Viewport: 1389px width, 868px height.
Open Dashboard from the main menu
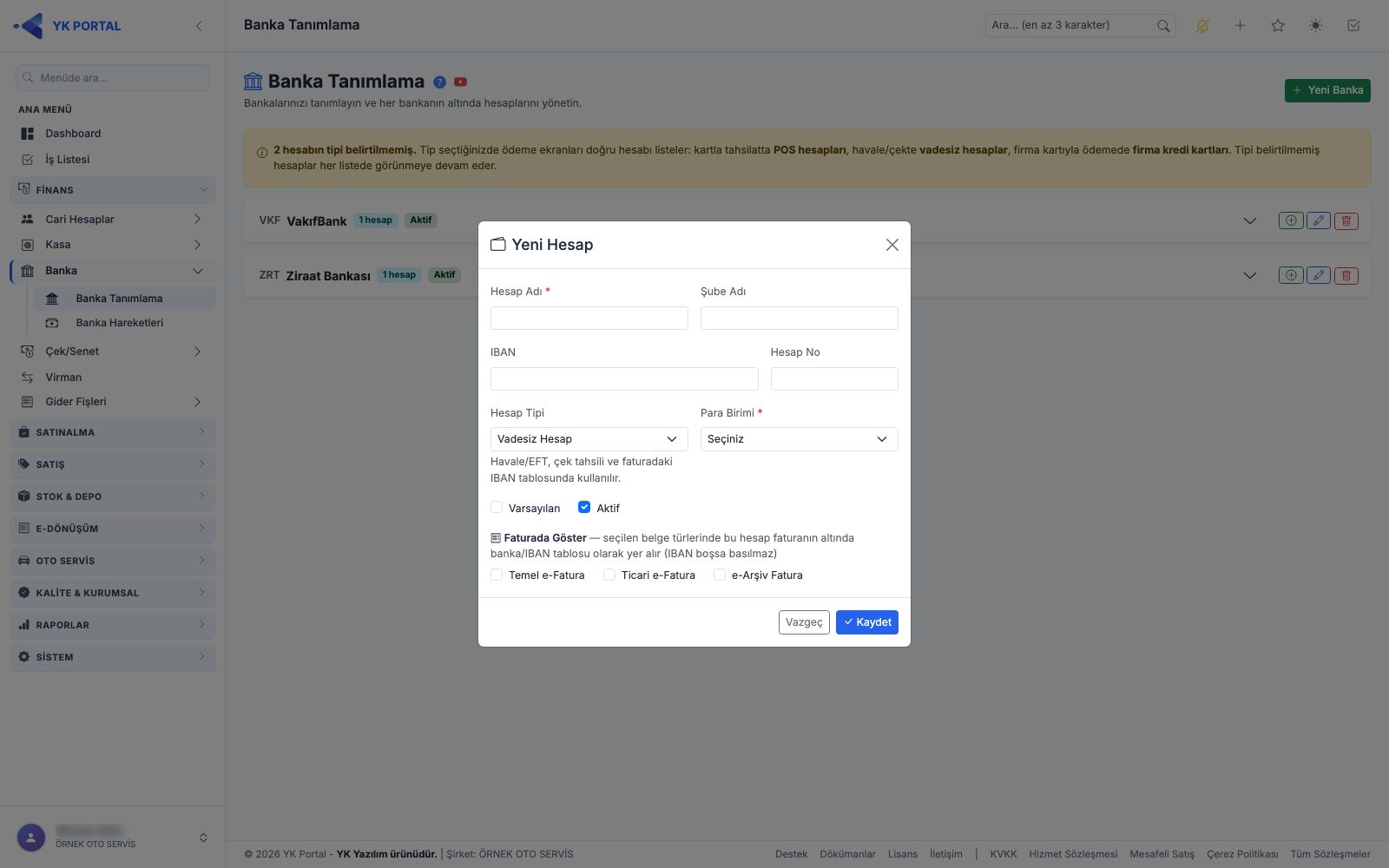[113, 134]
